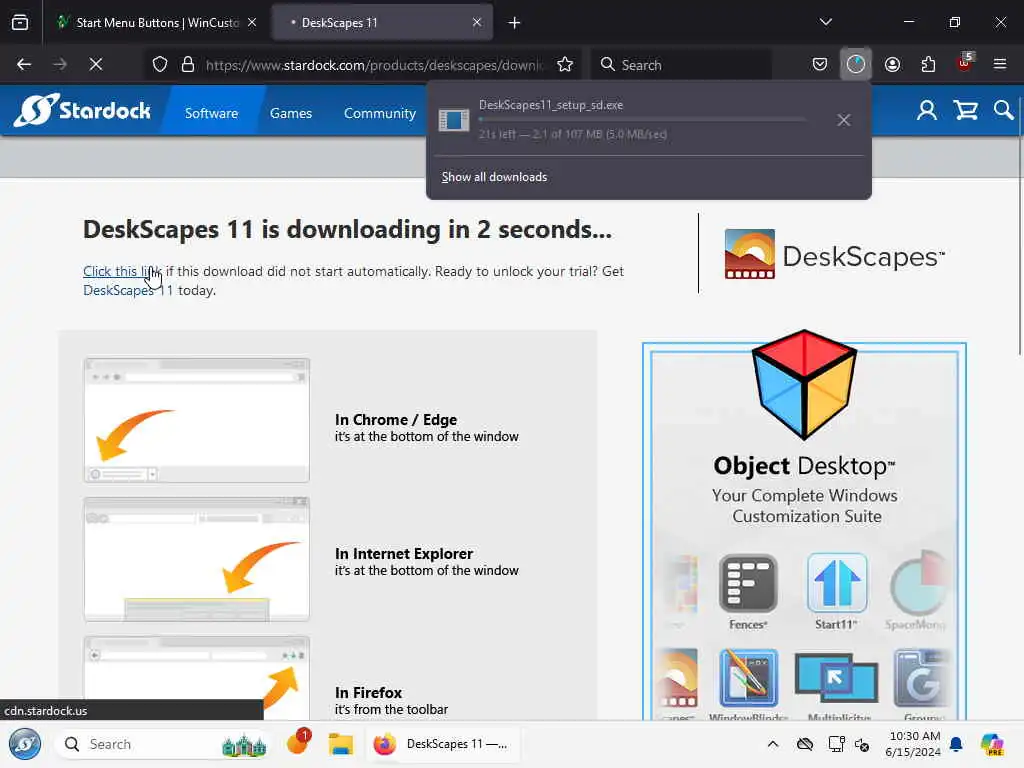Bookmark this page with star icon
1024x768 pixels.
coord(565,64)
